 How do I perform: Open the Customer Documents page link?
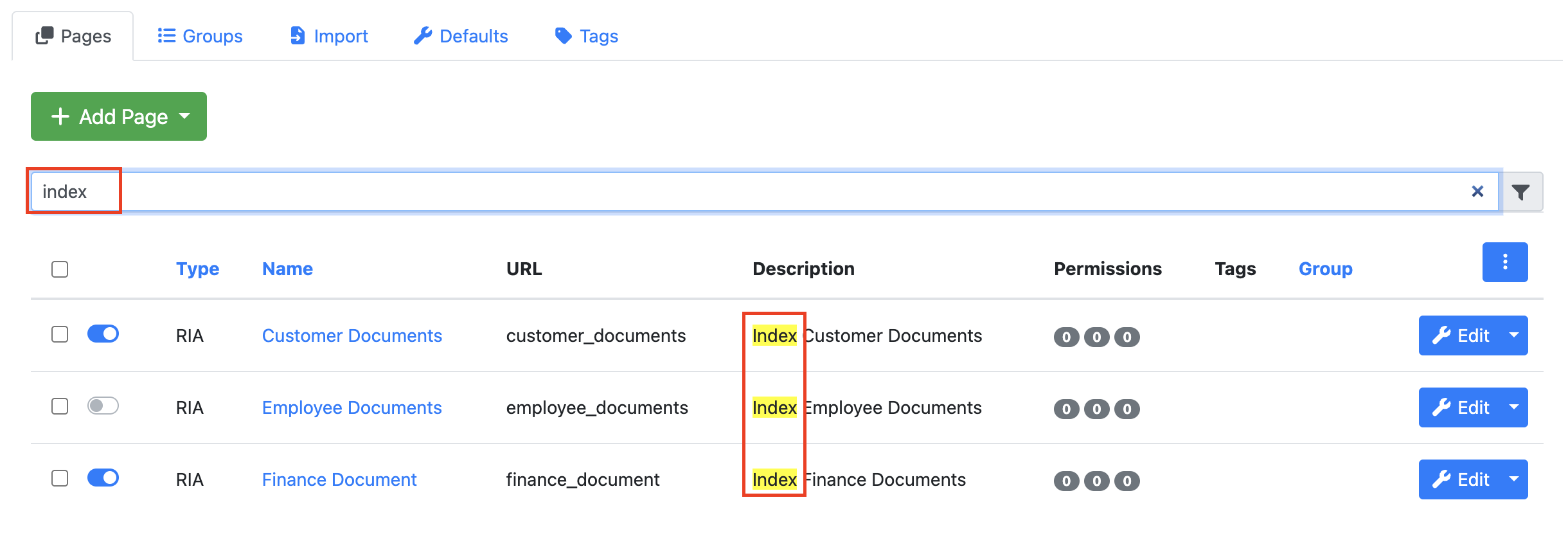352,335
